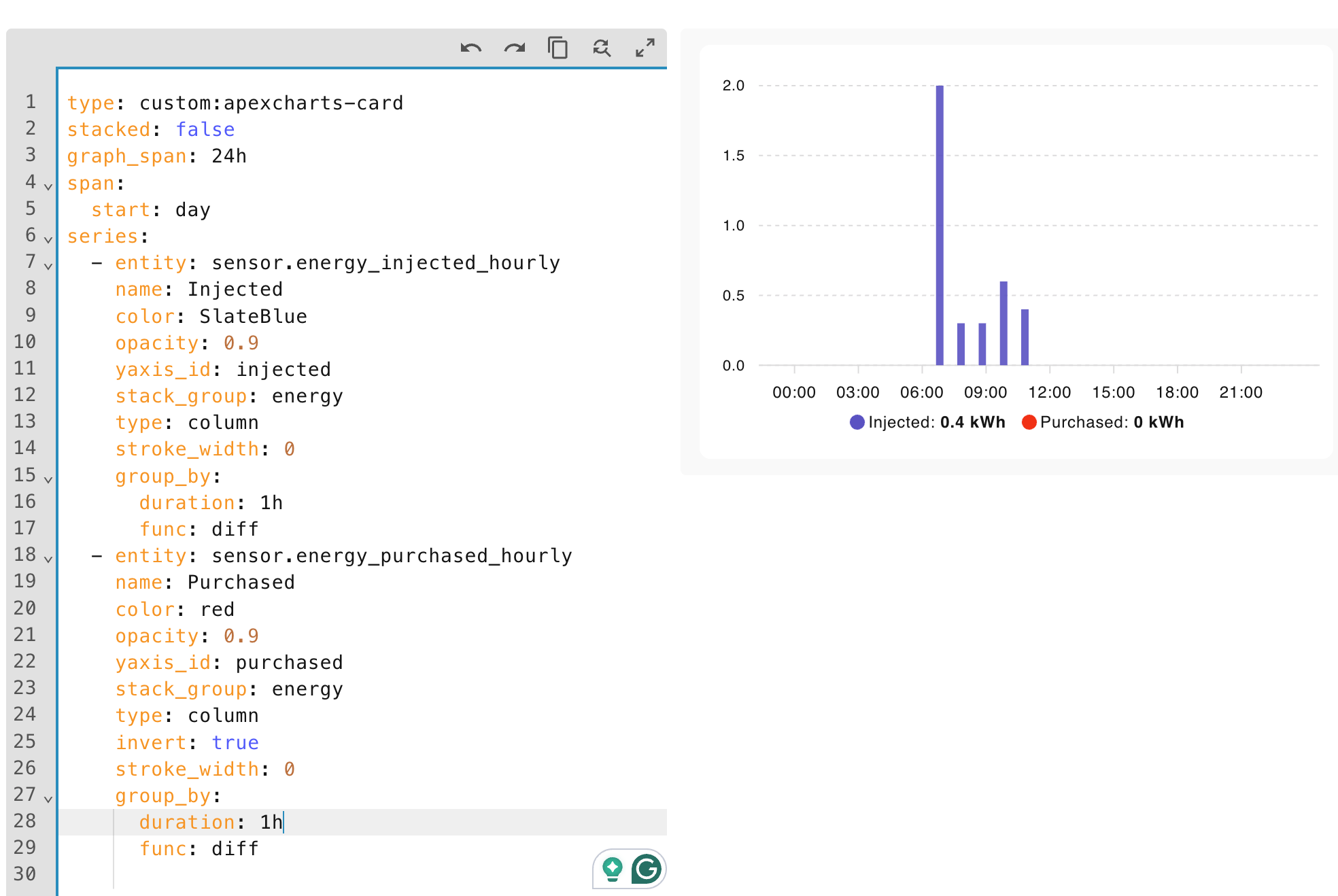Click the undo icon in editor toolbar
This screenshot has height=896, width=1338.
(x=470, y=48)
